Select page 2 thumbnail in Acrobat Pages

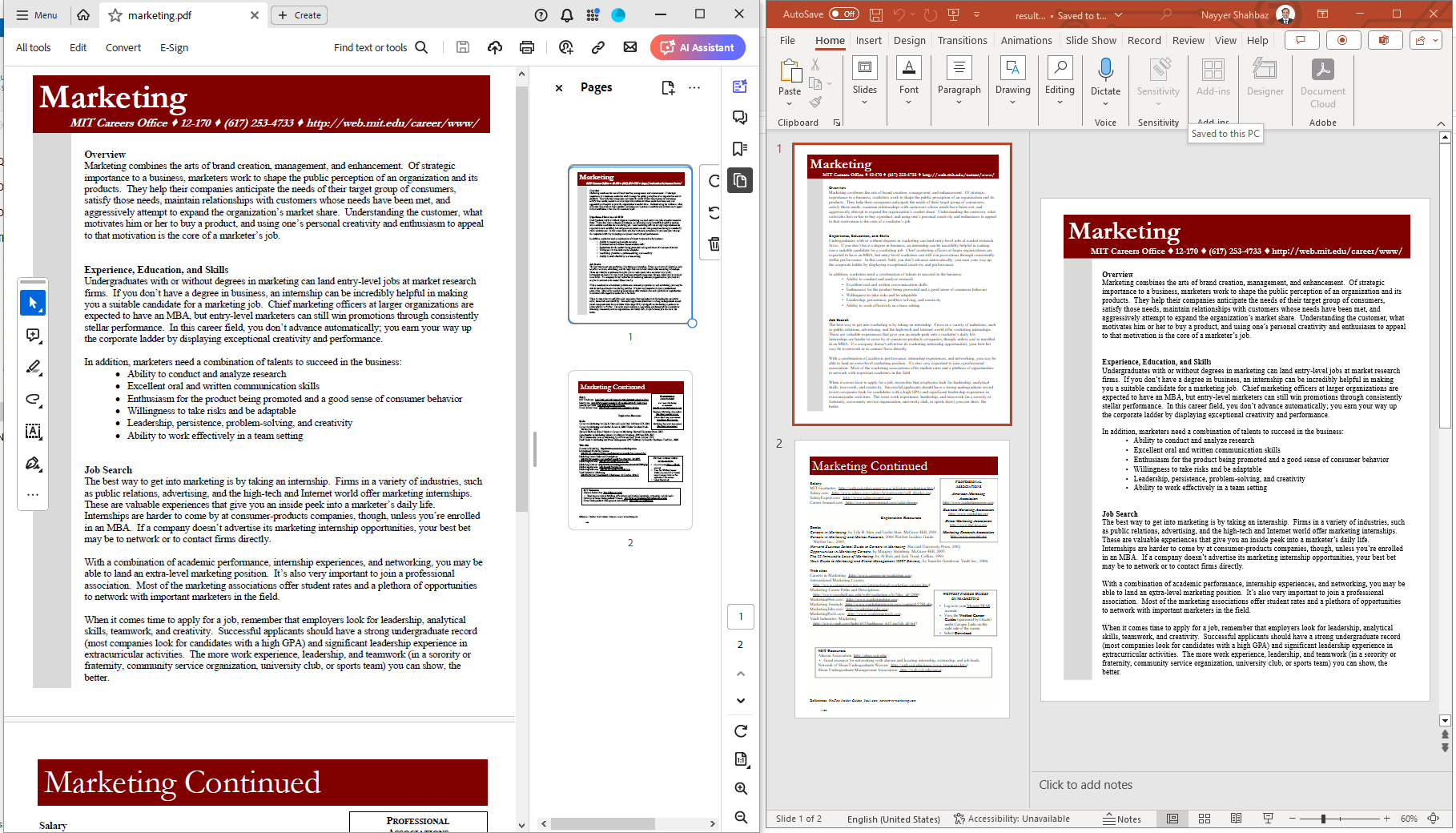630,449
